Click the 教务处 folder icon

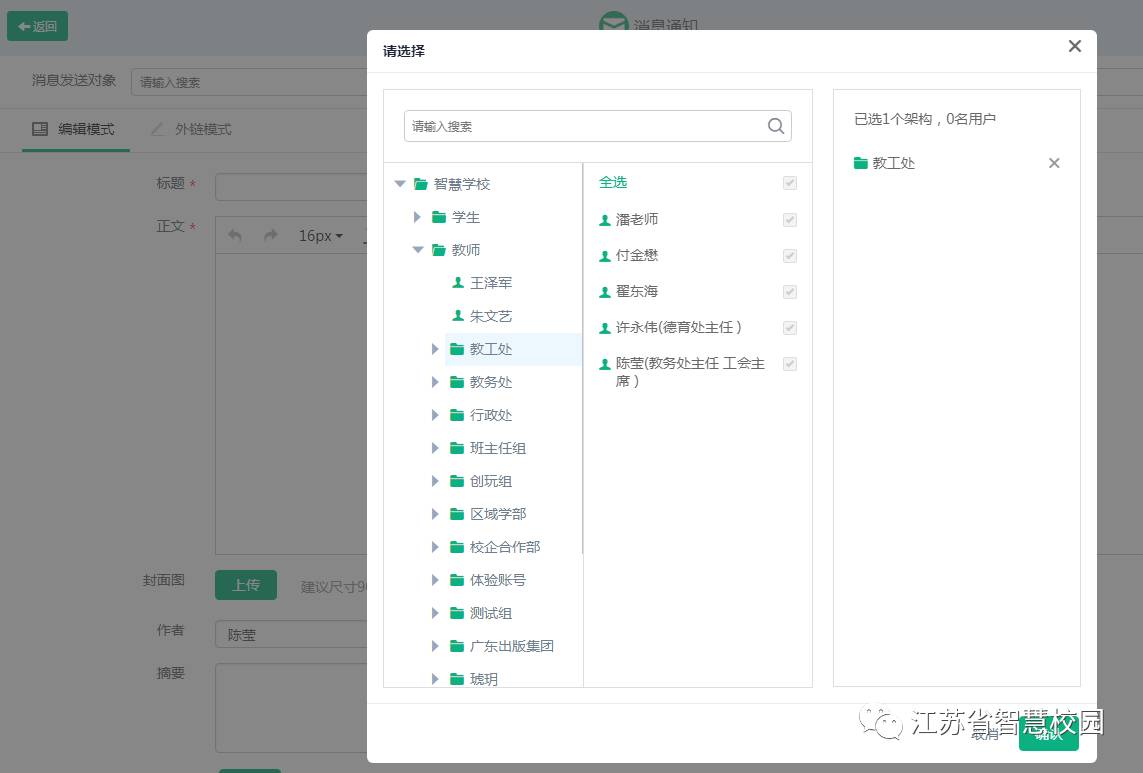click(457, 381)
